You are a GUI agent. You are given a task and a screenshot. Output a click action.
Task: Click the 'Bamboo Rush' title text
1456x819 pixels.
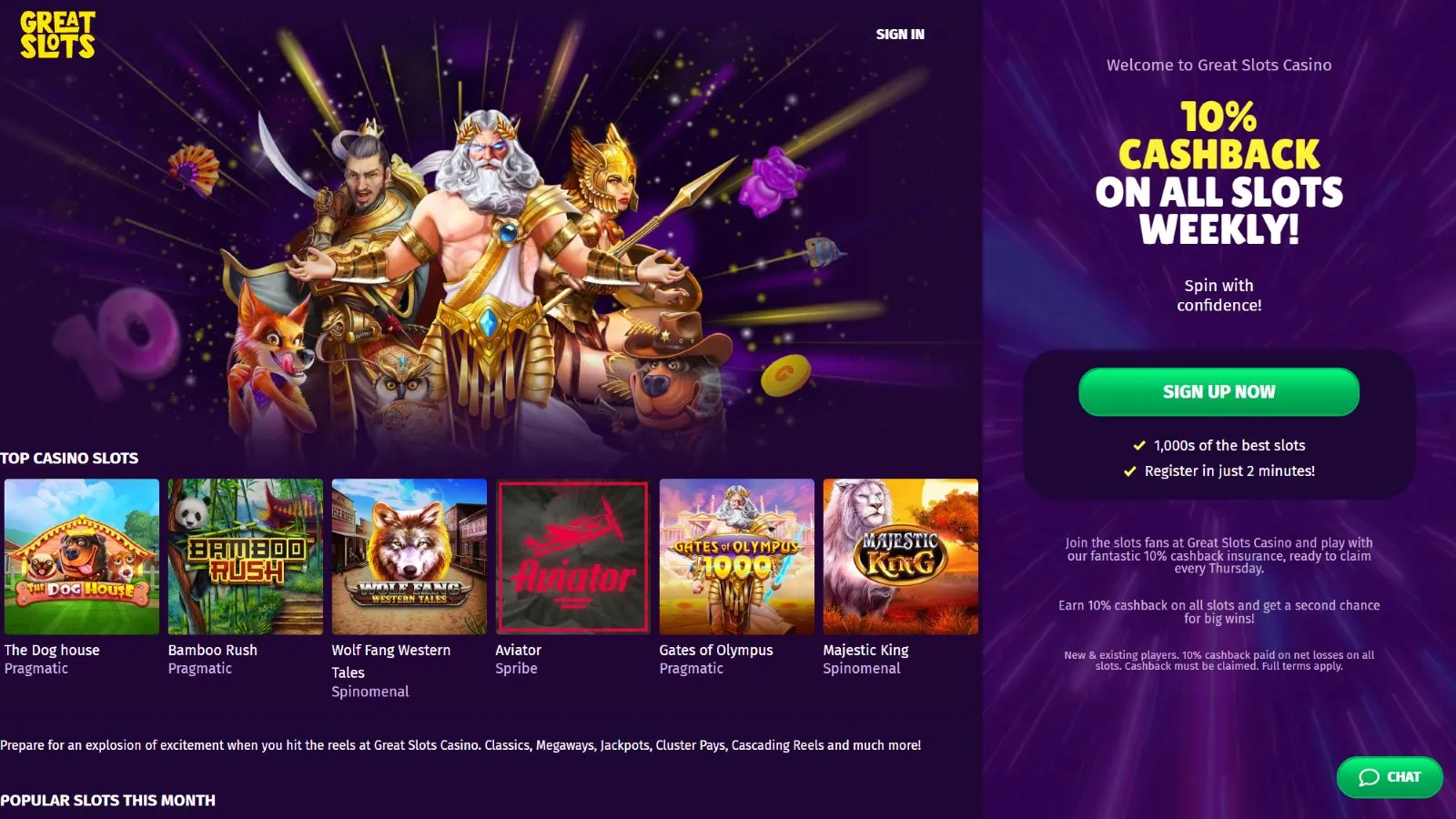coord(213,650)
